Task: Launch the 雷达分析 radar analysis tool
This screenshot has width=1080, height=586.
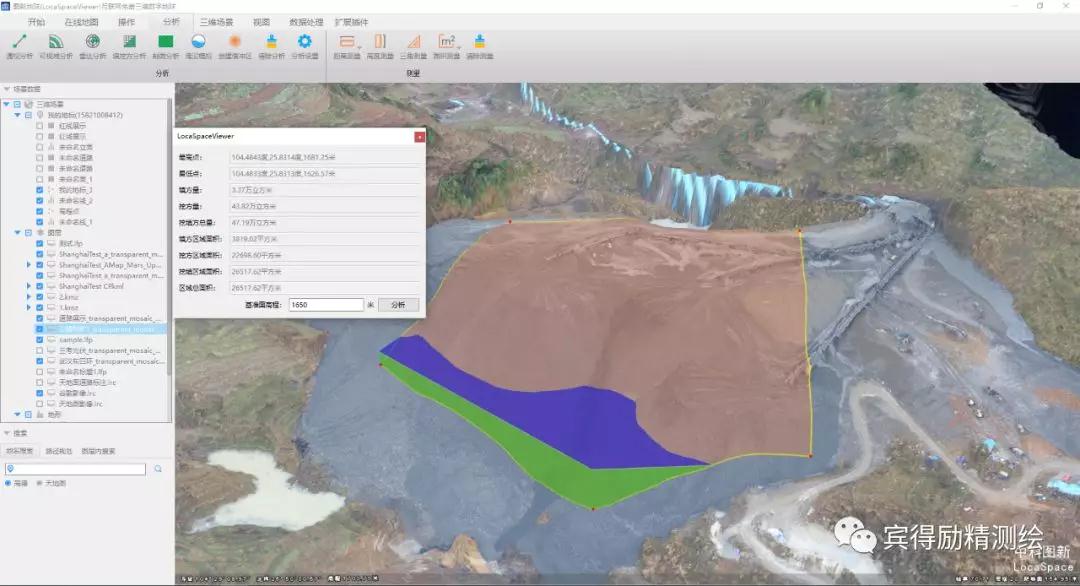Action: tap(92, 42)
